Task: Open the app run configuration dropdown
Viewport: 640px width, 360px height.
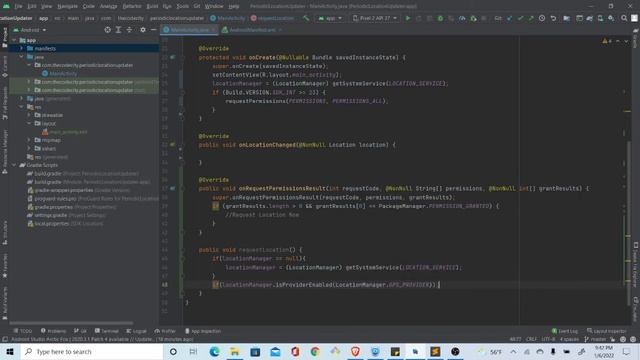Action: (x=330, y=18)
